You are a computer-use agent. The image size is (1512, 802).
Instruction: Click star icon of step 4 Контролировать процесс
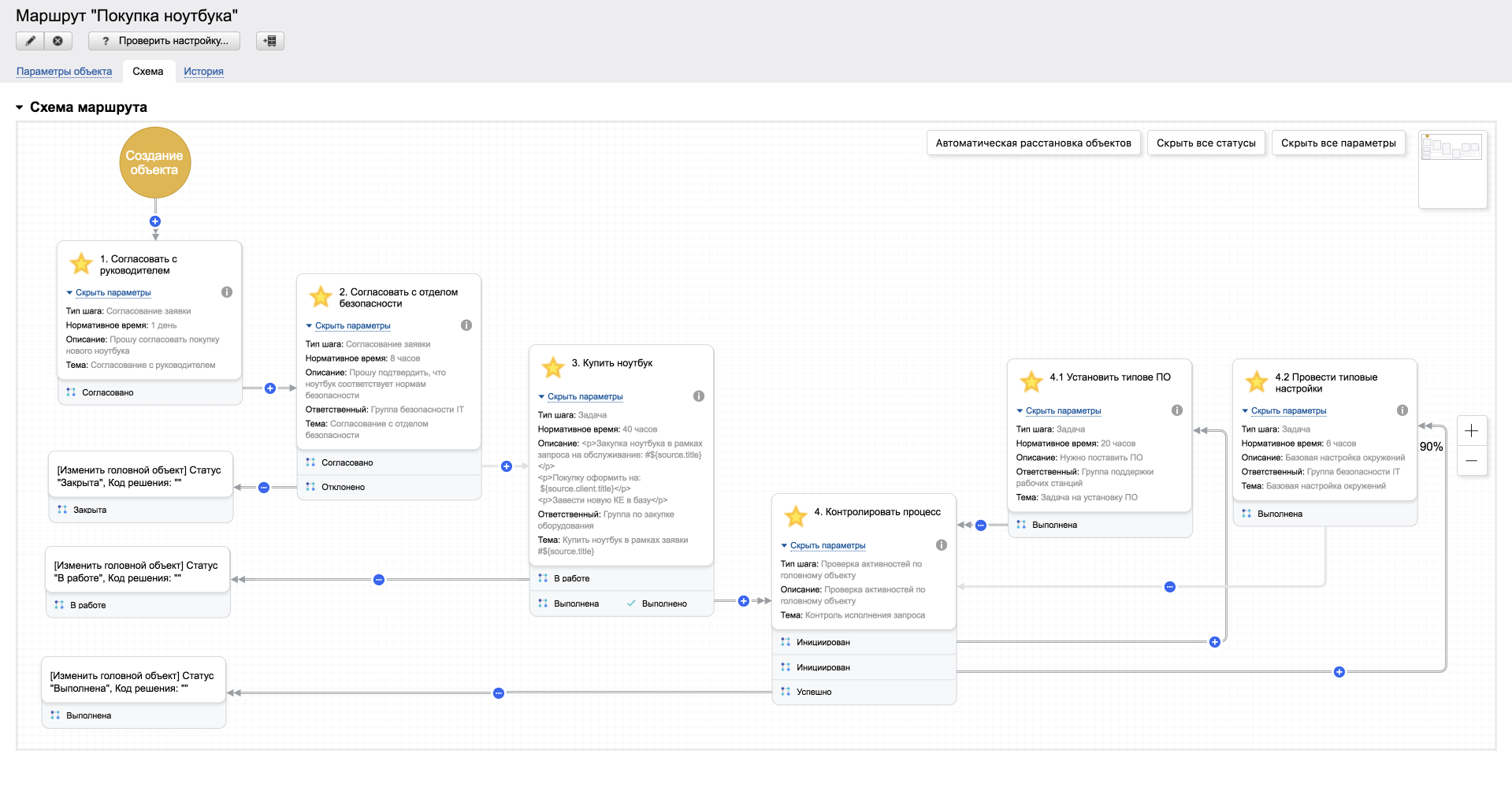pos(796,516)
